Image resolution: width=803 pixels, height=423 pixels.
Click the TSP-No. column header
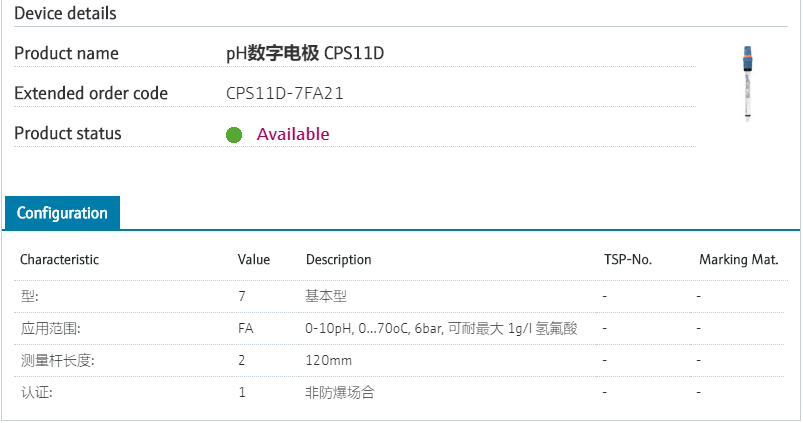[628, 260]
